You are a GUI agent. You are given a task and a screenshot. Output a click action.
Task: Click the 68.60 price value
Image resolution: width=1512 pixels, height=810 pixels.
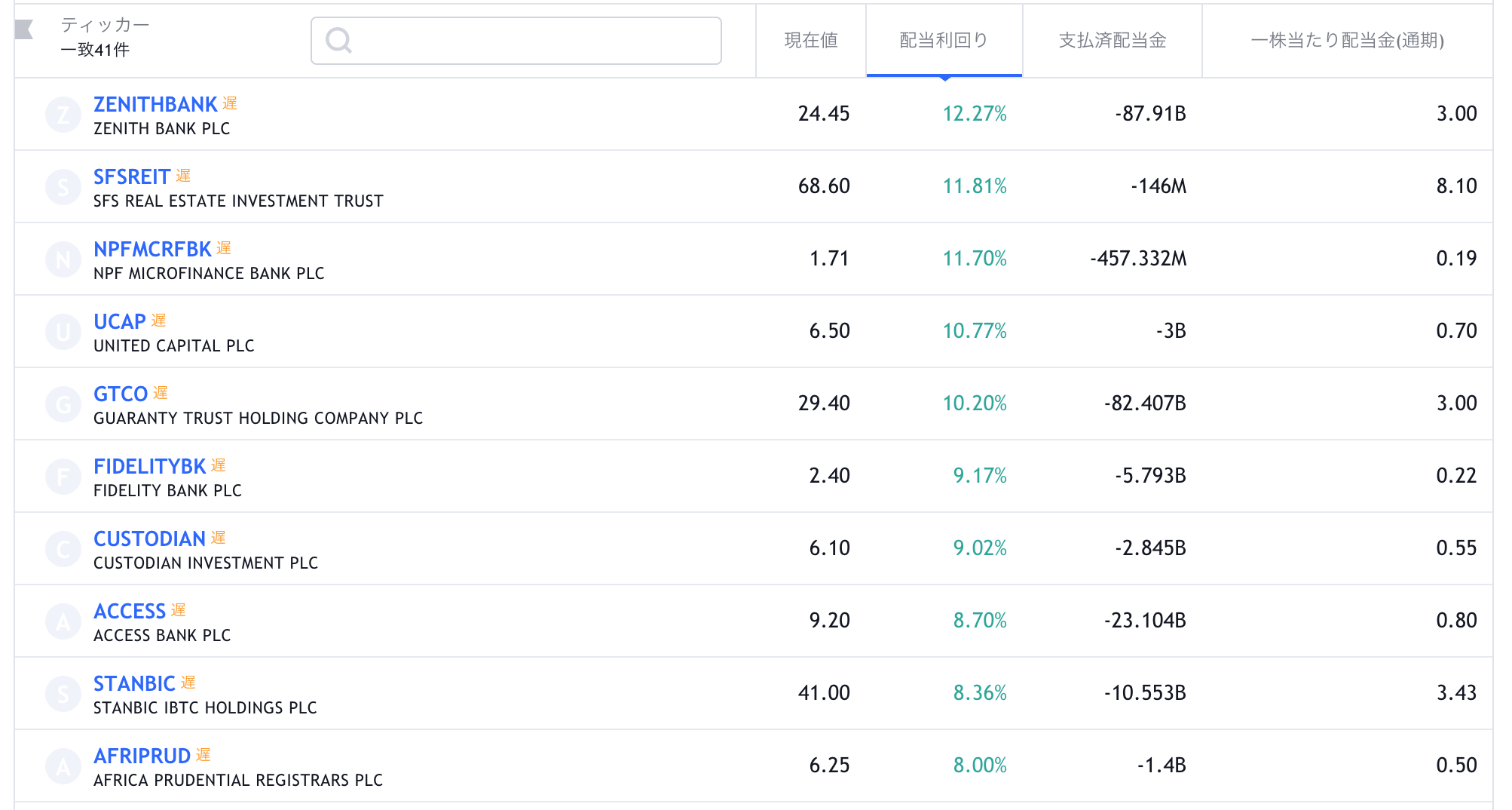(824, 186)
